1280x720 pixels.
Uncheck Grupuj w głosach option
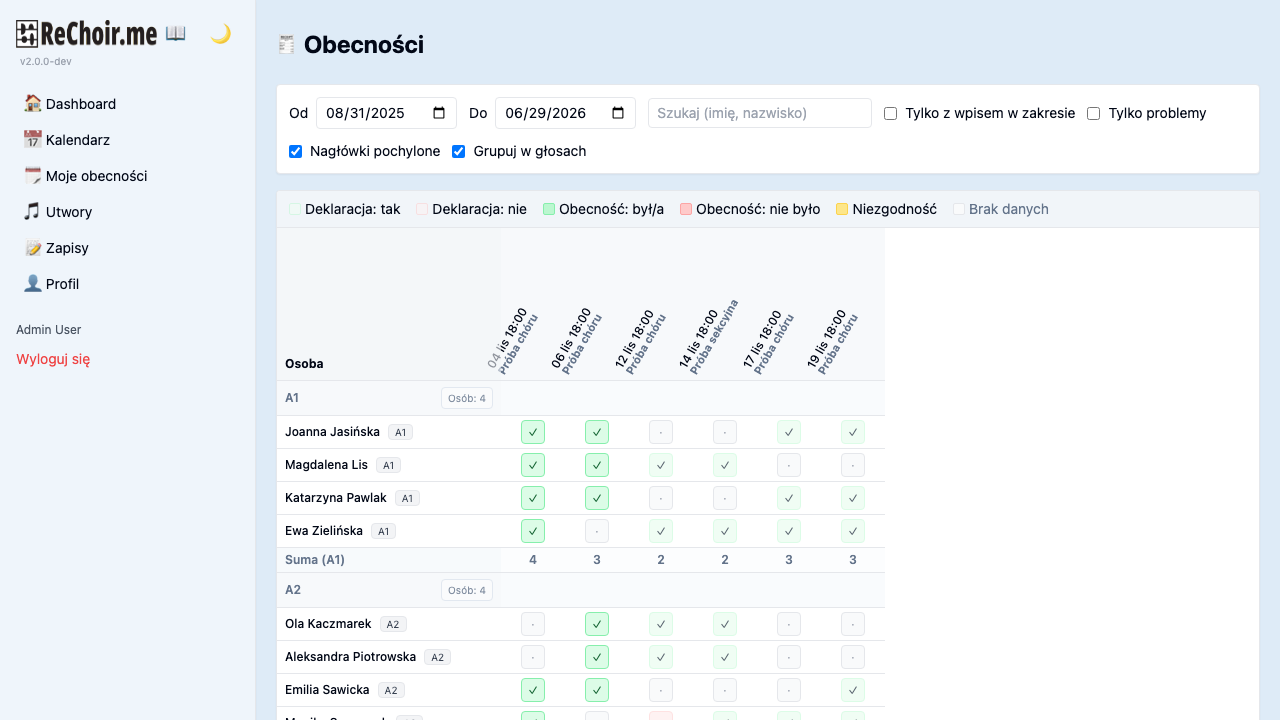tap(459, 152)
